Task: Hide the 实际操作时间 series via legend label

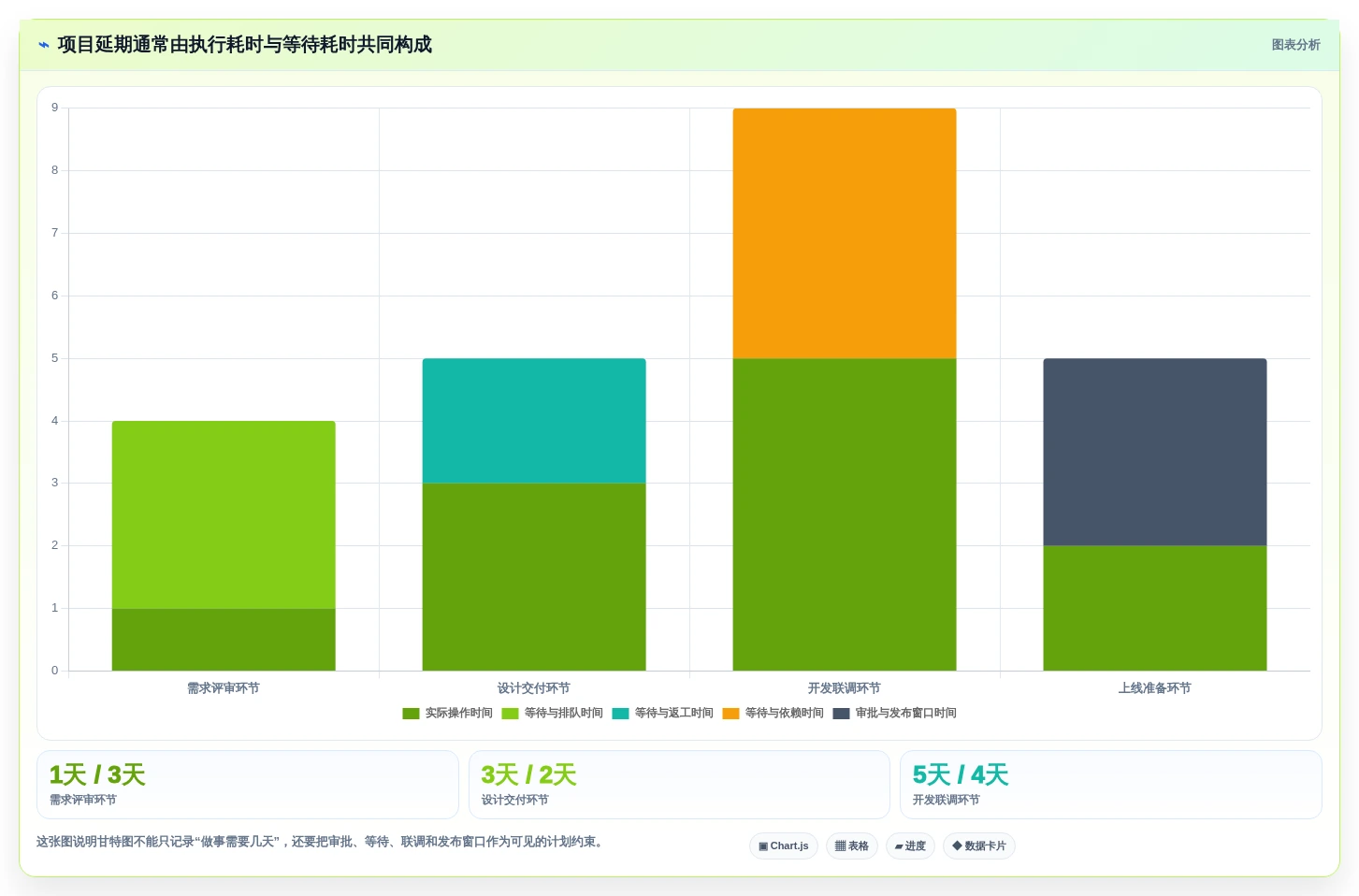Action: [458, 714]
